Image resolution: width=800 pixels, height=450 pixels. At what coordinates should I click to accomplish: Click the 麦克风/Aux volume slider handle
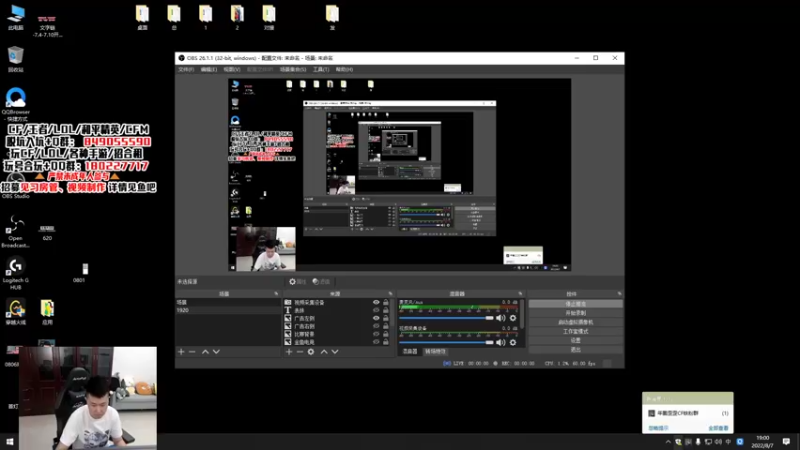(x=490, y=318)
